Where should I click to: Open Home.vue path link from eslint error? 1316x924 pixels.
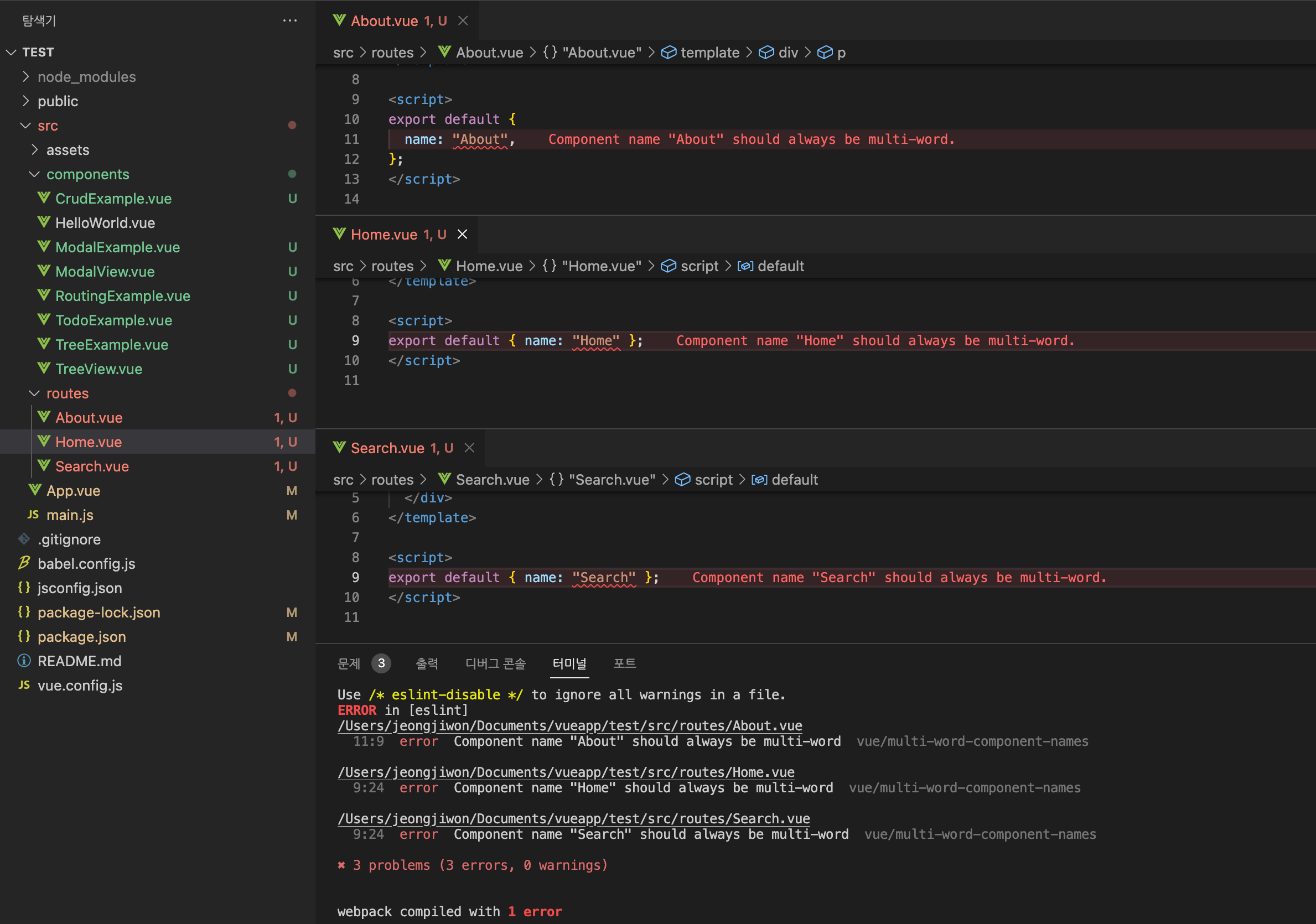point(565,771)
